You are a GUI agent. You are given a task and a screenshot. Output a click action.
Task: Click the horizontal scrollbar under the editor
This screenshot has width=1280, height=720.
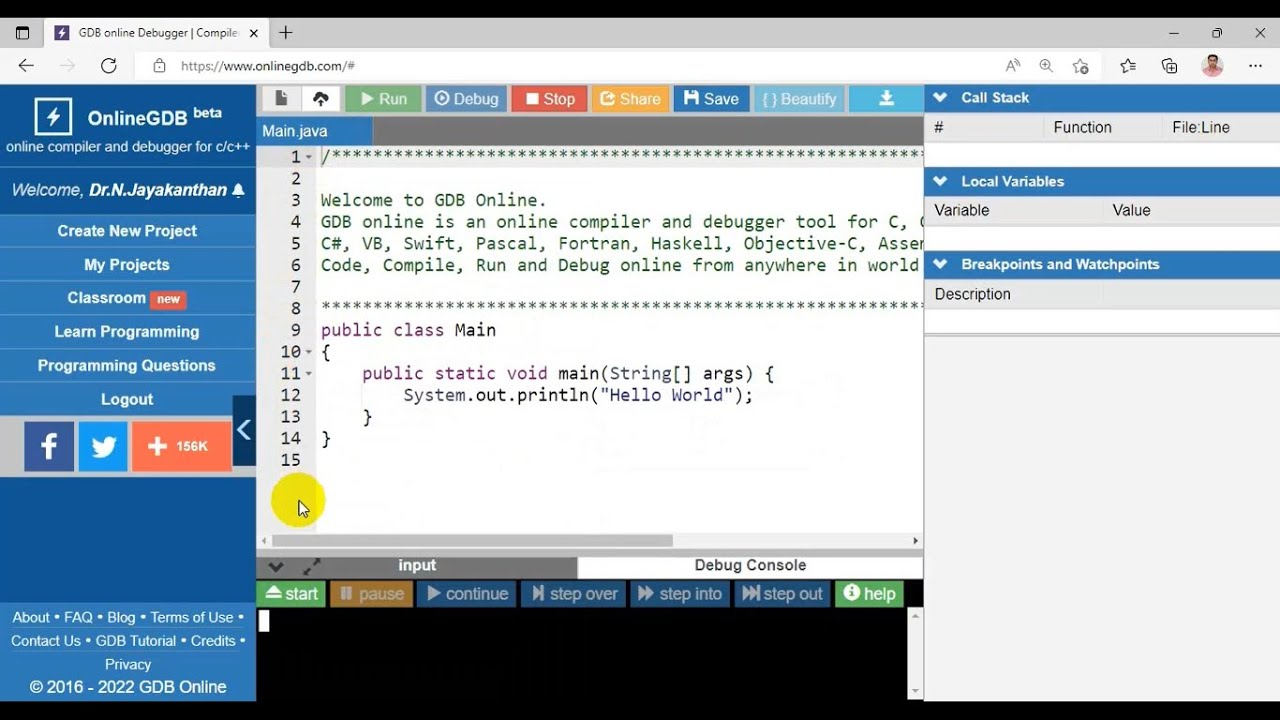tap(470, 540)
